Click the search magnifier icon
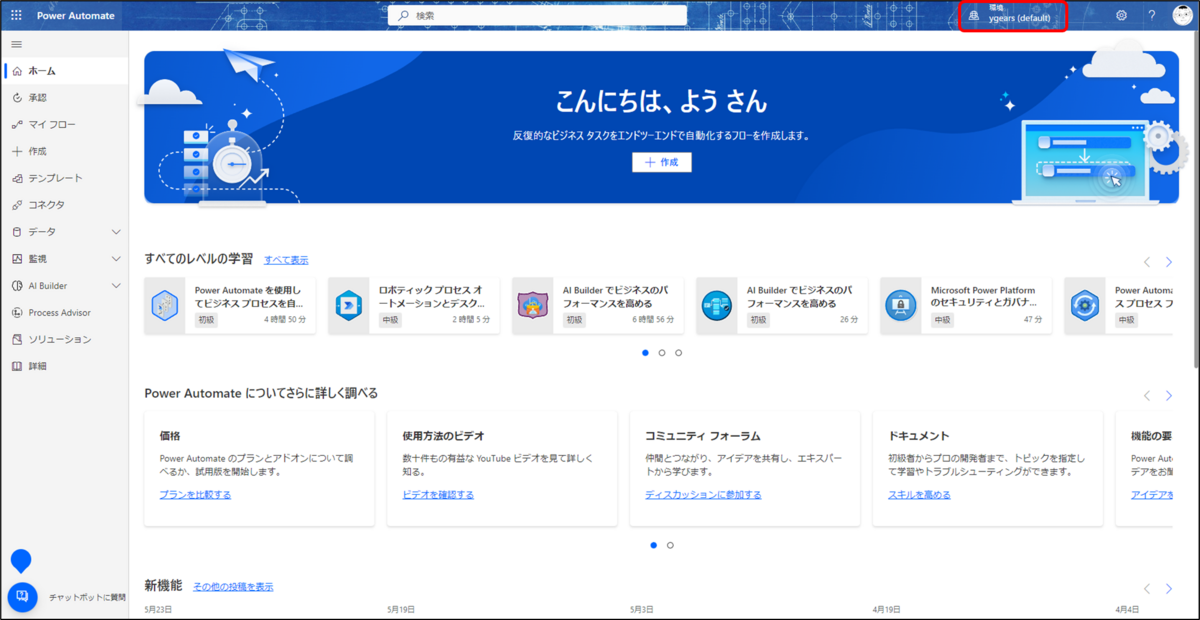 (403, 16)
